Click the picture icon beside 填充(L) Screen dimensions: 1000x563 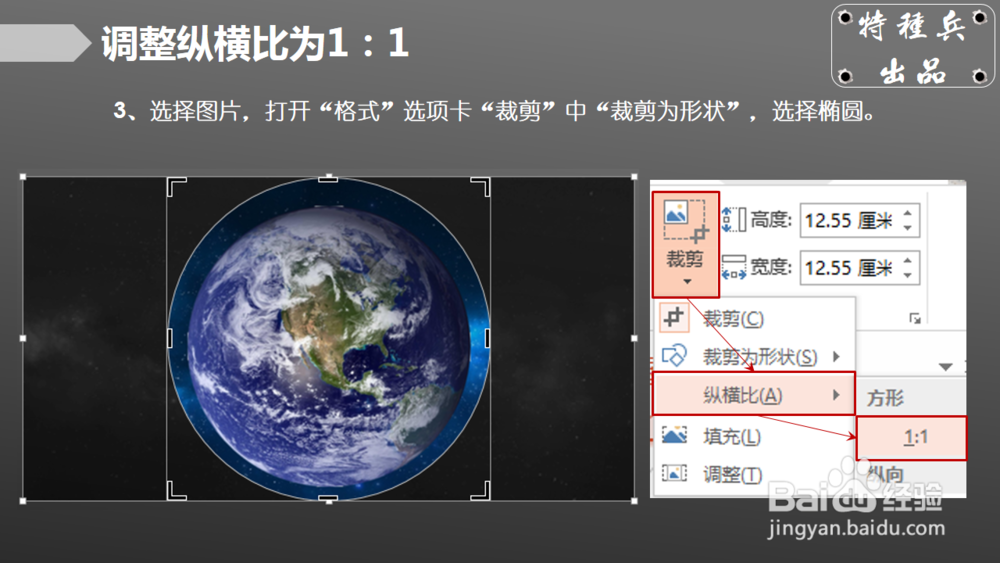click(x=674, y=435)
